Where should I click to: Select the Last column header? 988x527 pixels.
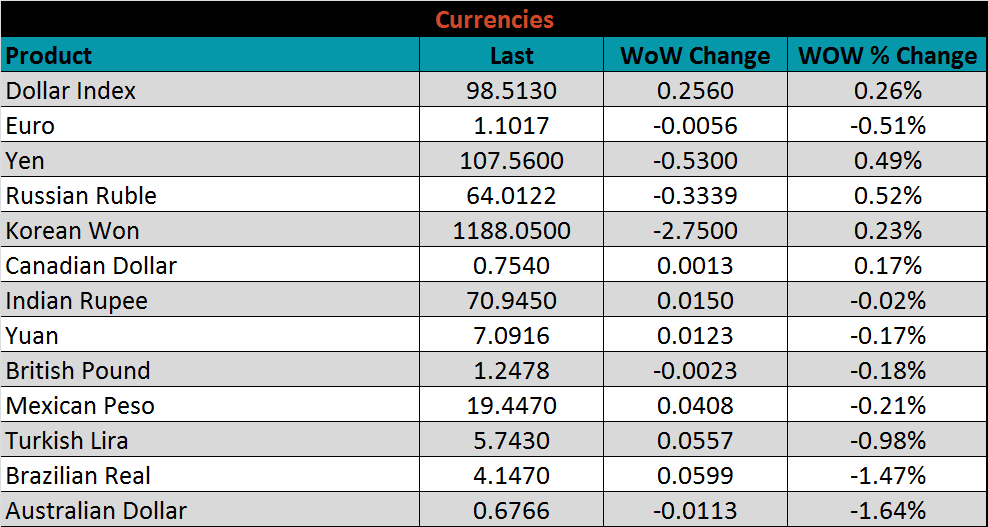pos(511,56)
